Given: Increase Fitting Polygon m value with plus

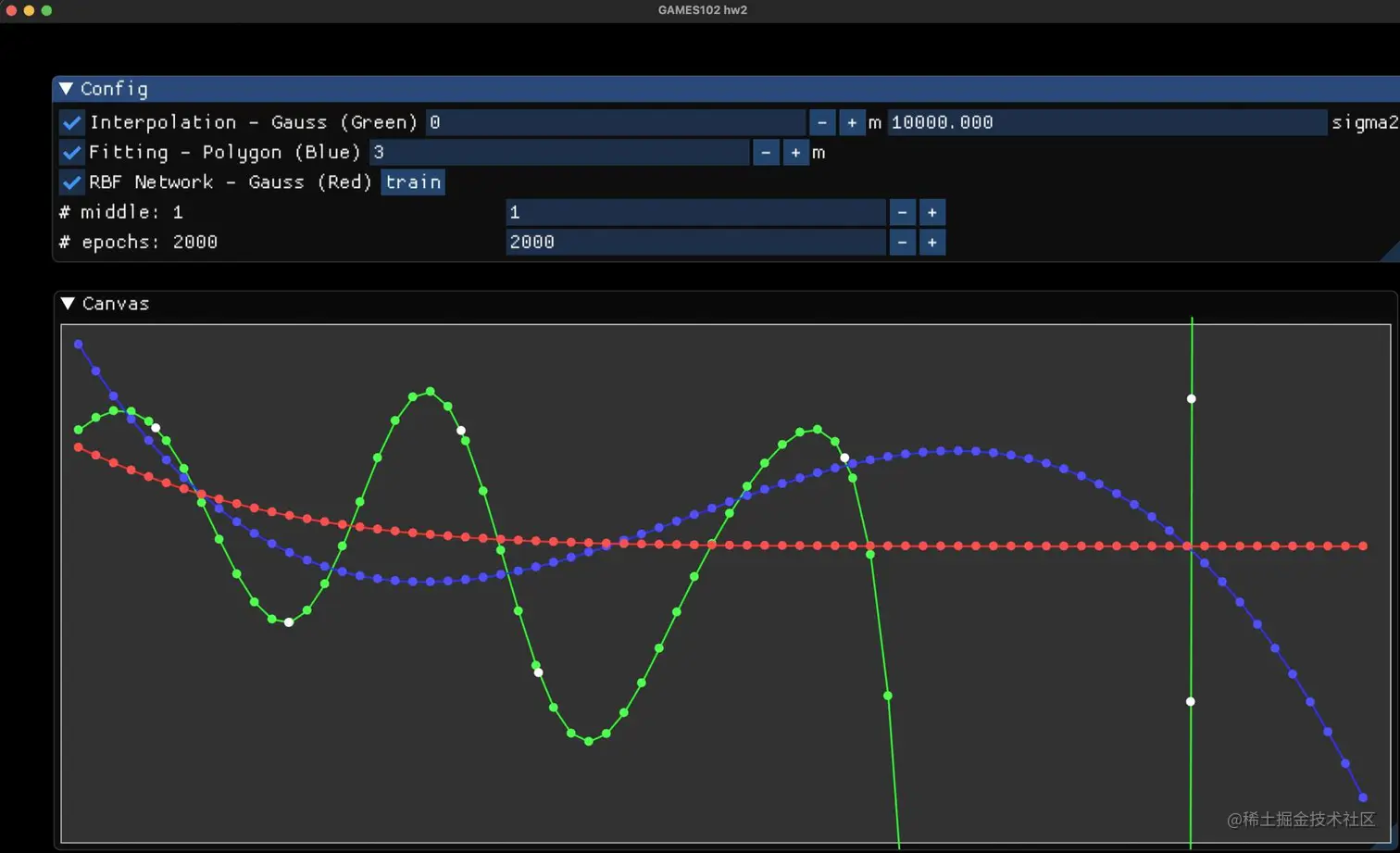Looking at the screenshot, I should tap(795, 152).
